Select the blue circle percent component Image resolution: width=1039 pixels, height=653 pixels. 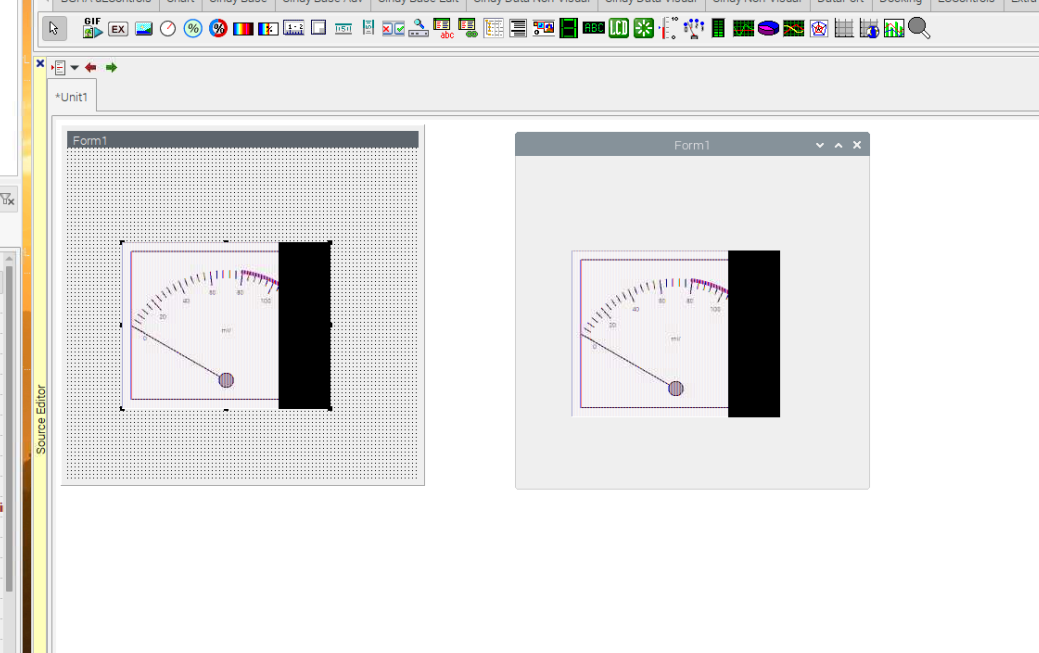193,29
